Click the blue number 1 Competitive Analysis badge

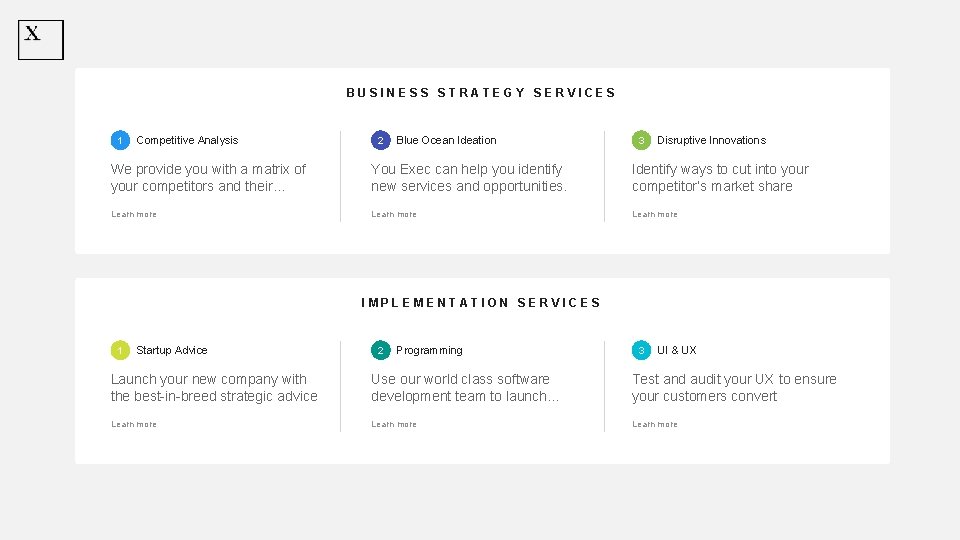120,140
